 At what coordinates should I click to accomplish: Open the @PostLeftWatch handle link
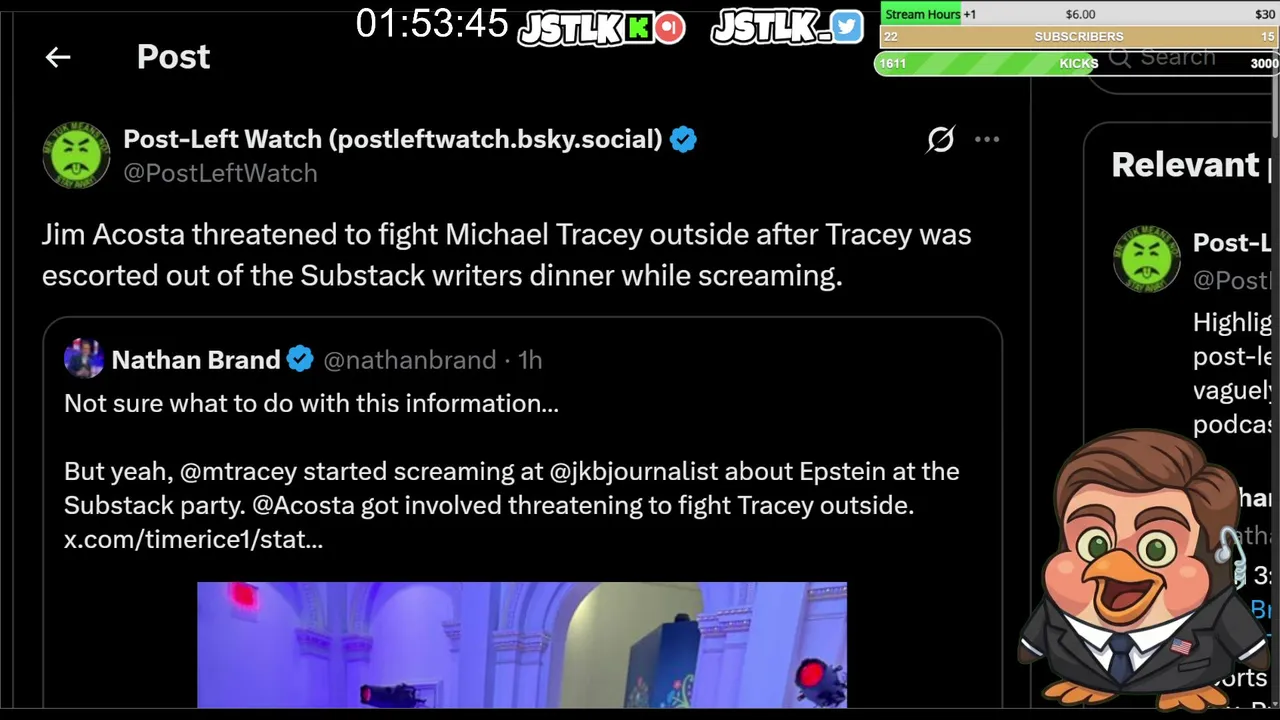tap(220, 173)
